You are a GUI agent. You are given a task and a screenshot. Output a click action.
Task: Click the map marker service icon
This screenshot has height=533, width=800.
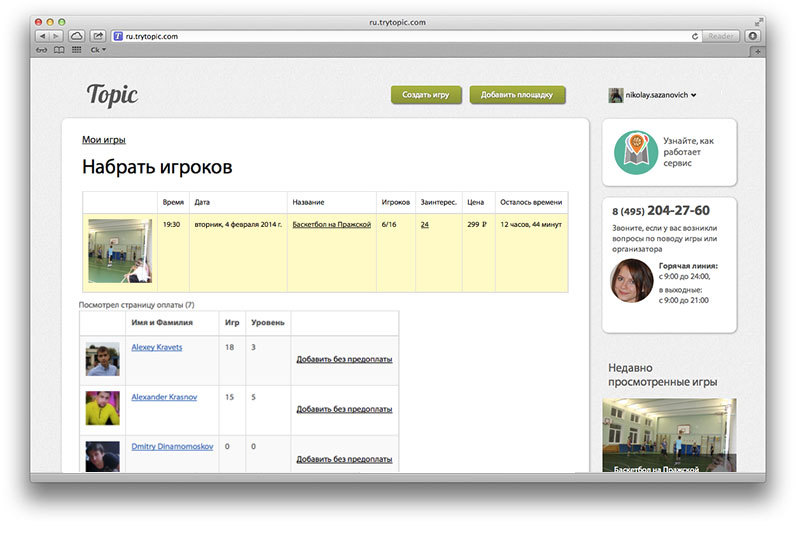636,152
